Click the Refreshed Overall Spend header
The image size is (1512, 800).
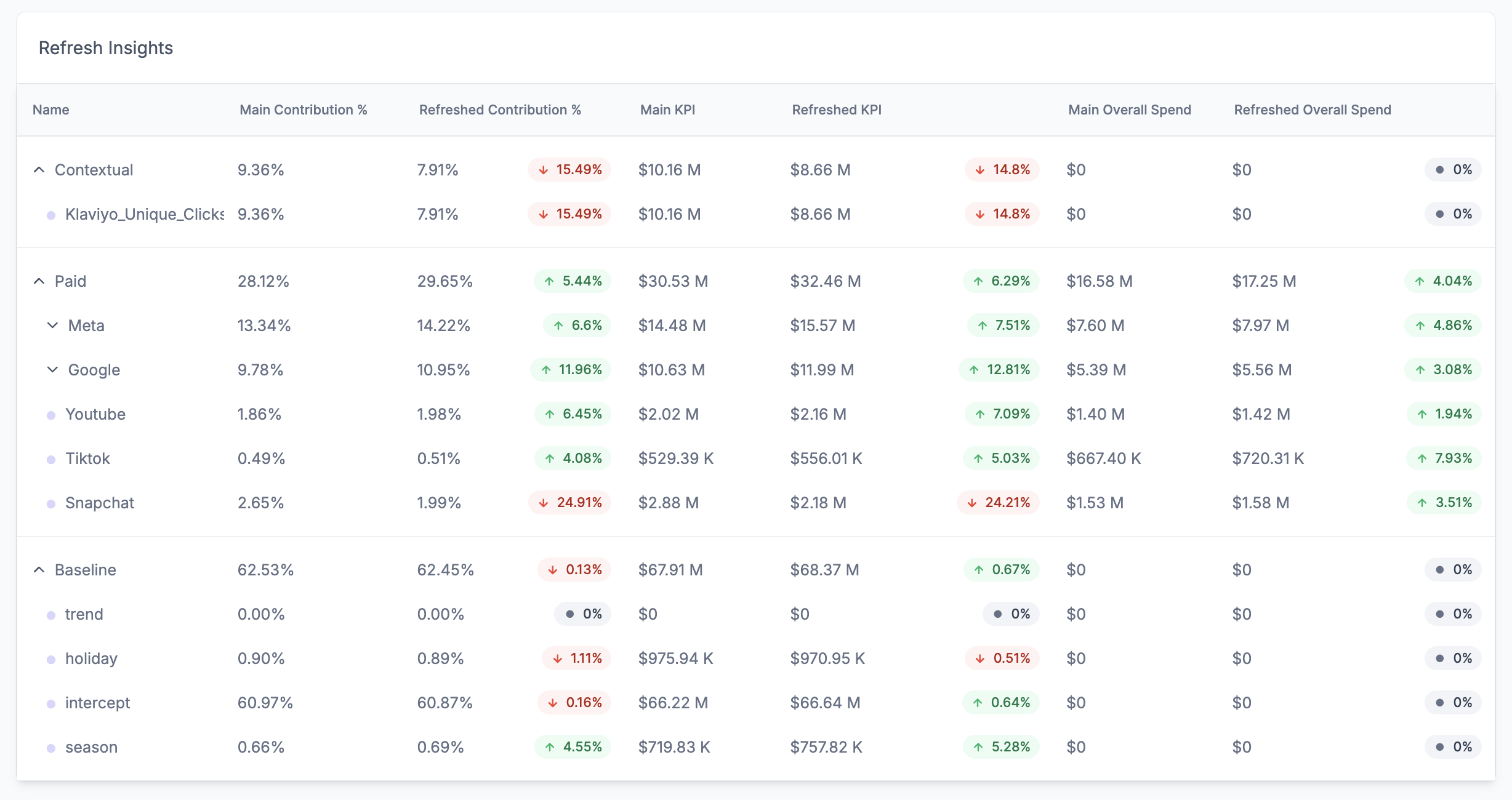(1312, 110)
